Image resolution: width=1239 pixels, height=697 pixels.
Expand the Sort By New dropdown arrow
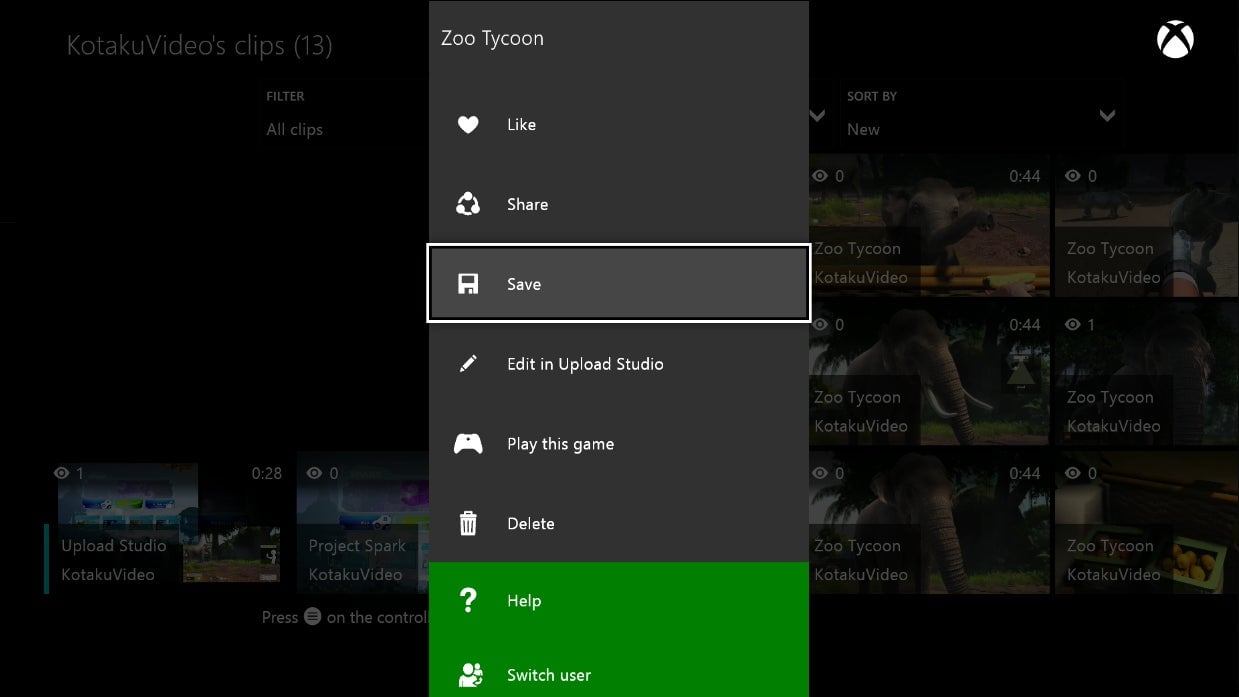coord(1107,116)
